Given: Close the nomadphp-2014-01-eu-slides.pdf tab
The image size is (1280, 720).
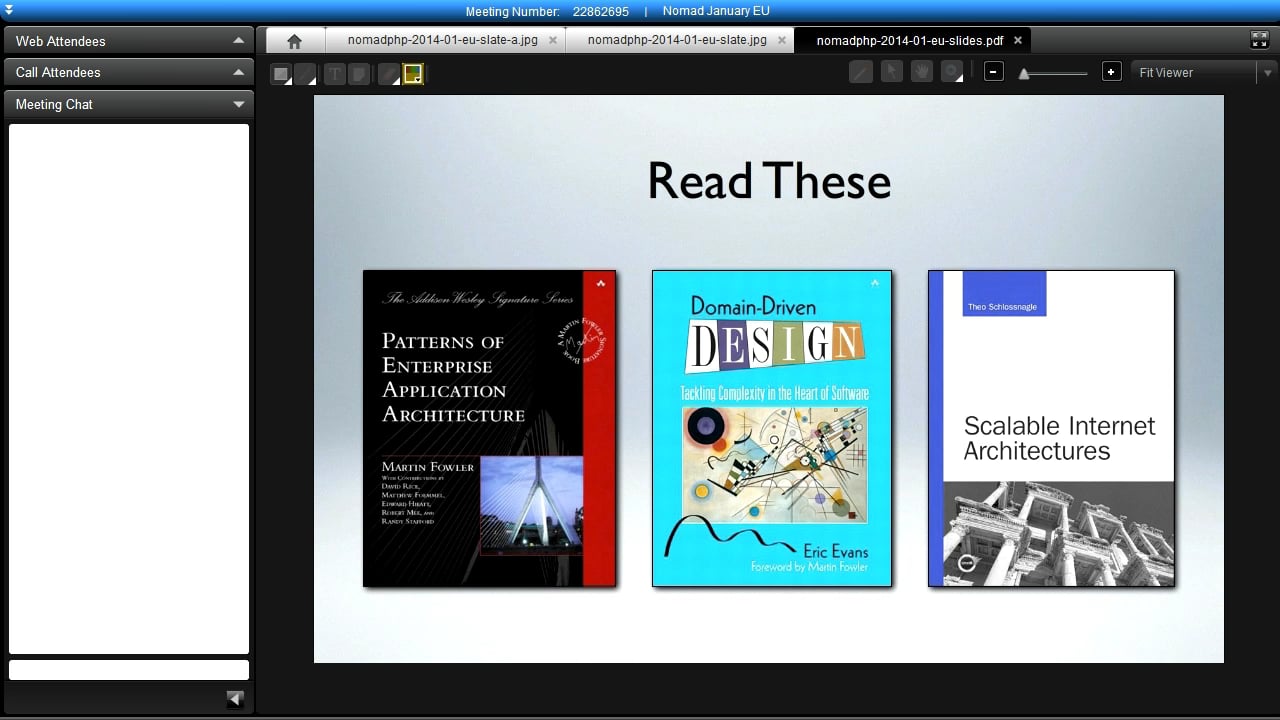Looking at the screenshot, I should [1018, 41].
